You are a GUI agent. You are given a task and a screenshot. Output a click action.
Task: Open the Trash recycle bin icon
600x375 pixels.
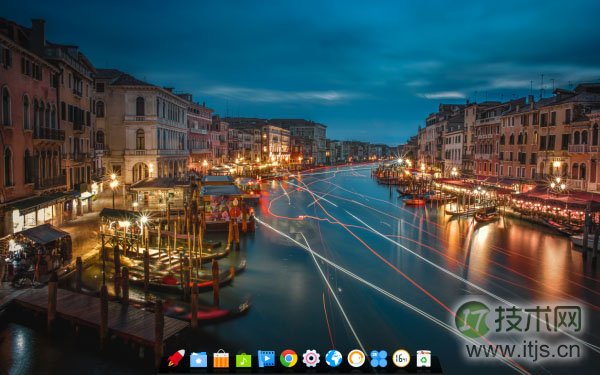[424, 359]
